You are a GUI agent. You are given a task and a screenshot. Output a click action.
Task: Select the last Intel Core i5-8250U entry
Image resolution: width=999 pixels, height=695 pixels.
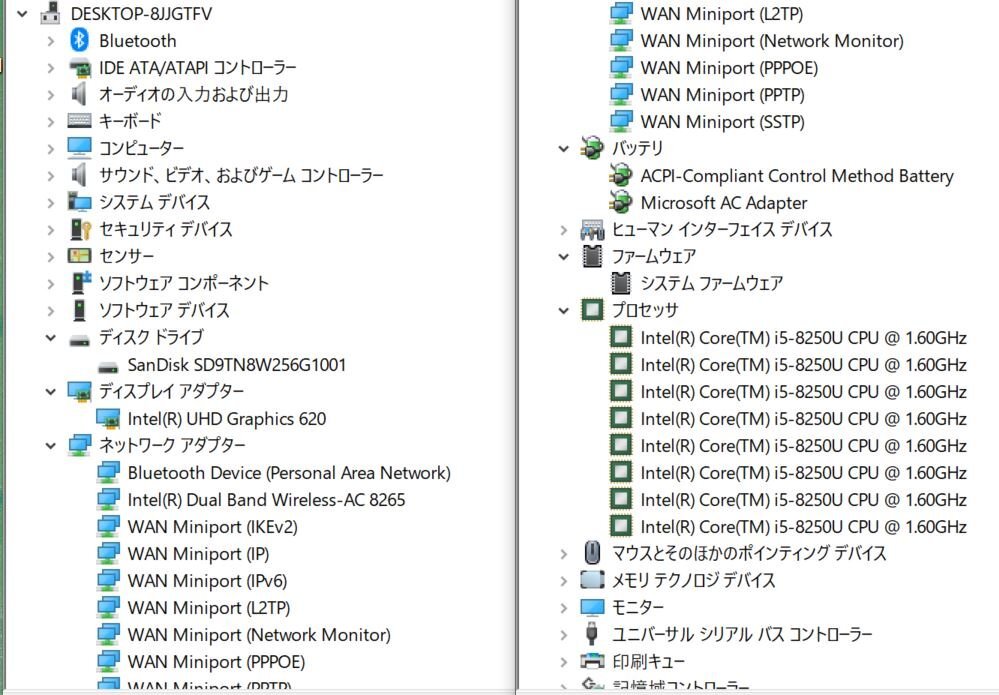tap(803, 527)
